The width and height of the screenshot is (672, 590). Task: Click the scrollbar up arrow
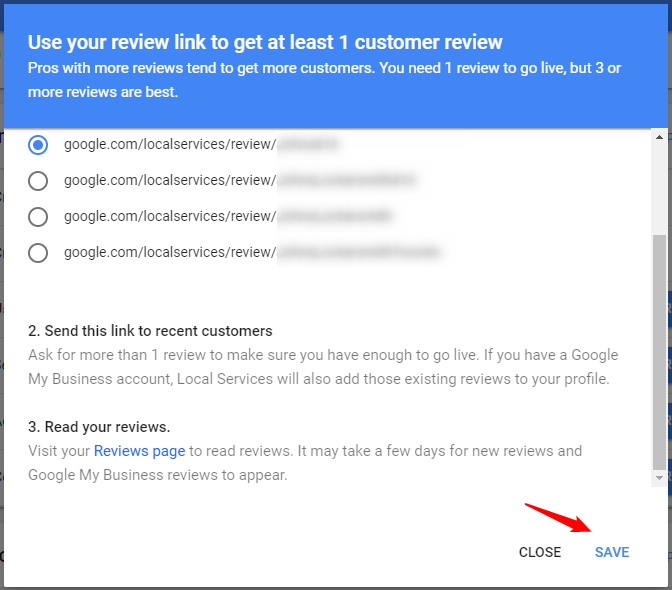(x=658, y=136)
